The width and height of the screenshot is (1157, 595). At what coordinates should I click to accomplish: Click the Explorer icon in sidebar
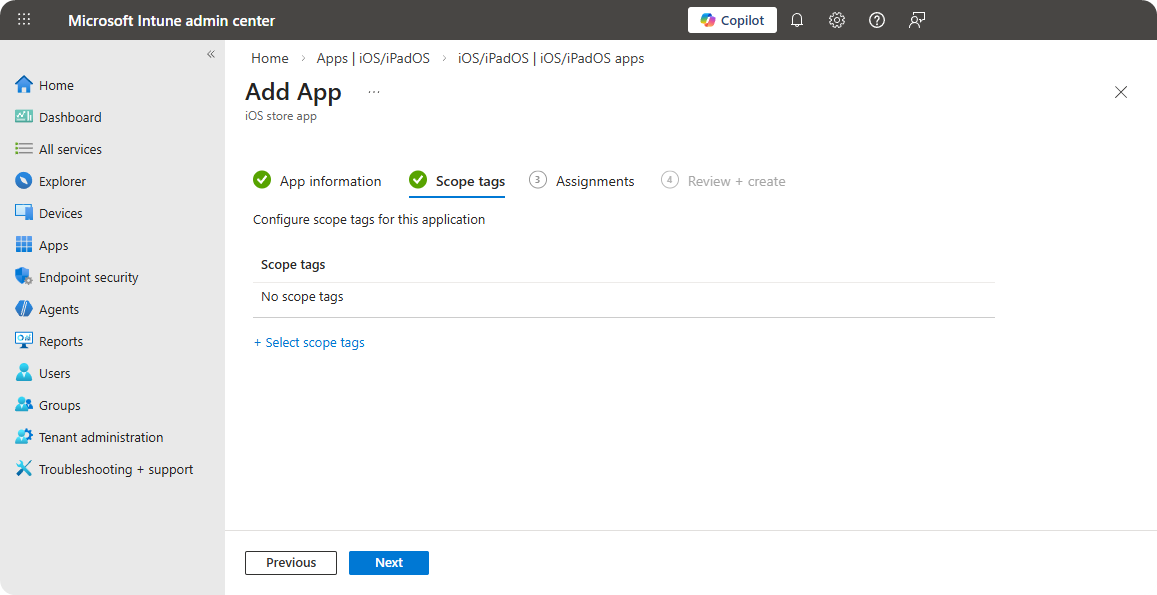24,181
